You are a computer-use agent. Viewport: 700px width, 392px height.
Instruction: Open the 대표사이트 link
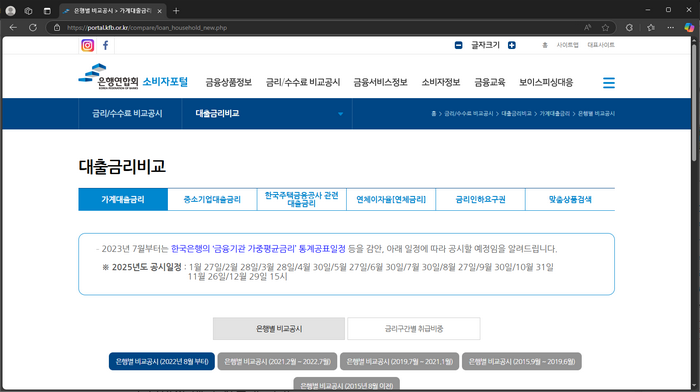click(x=601, y=45)
